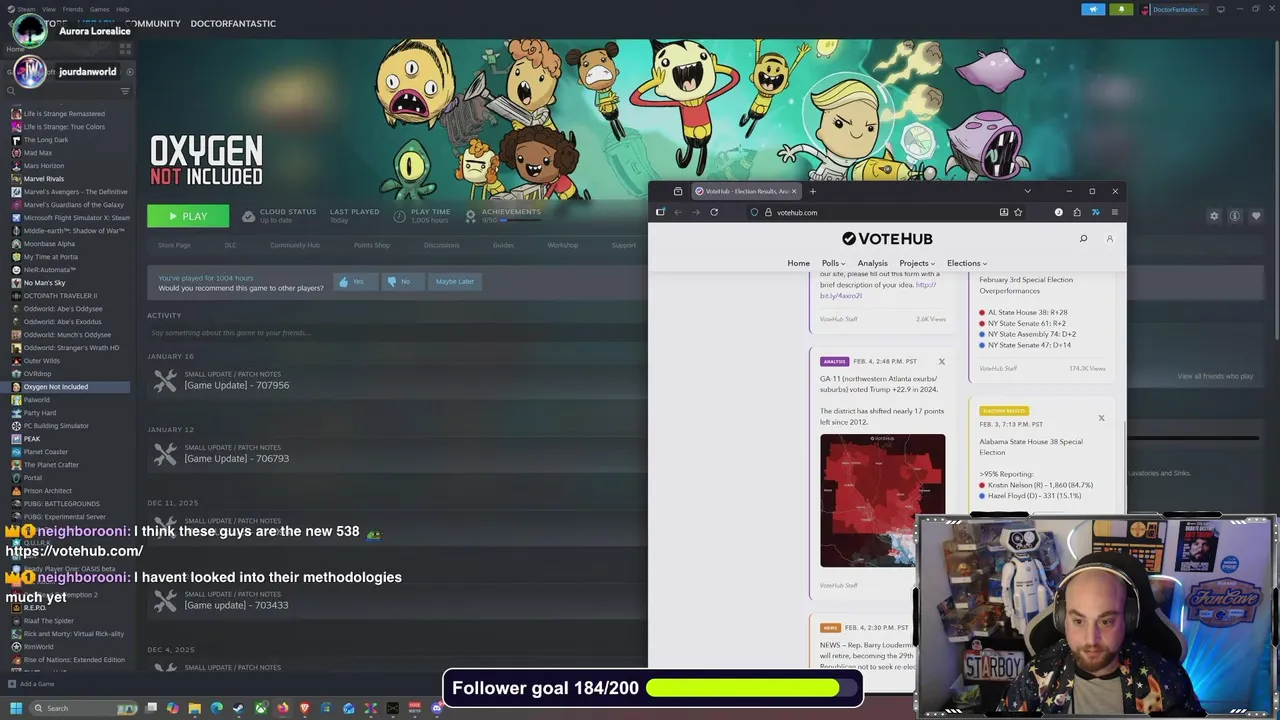This screenshot has width=1280, height=720.
Task: Click Firefox sidebar toggle icon
Action: click(660, 212)
